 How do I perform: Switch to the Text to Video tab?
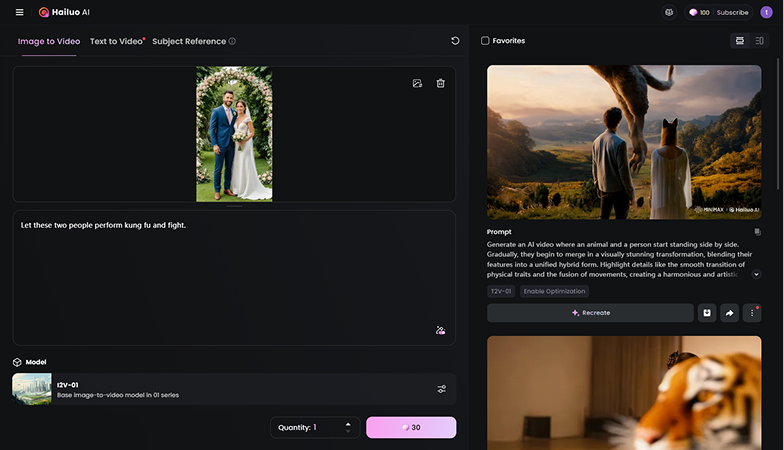(x=115, y=41)
